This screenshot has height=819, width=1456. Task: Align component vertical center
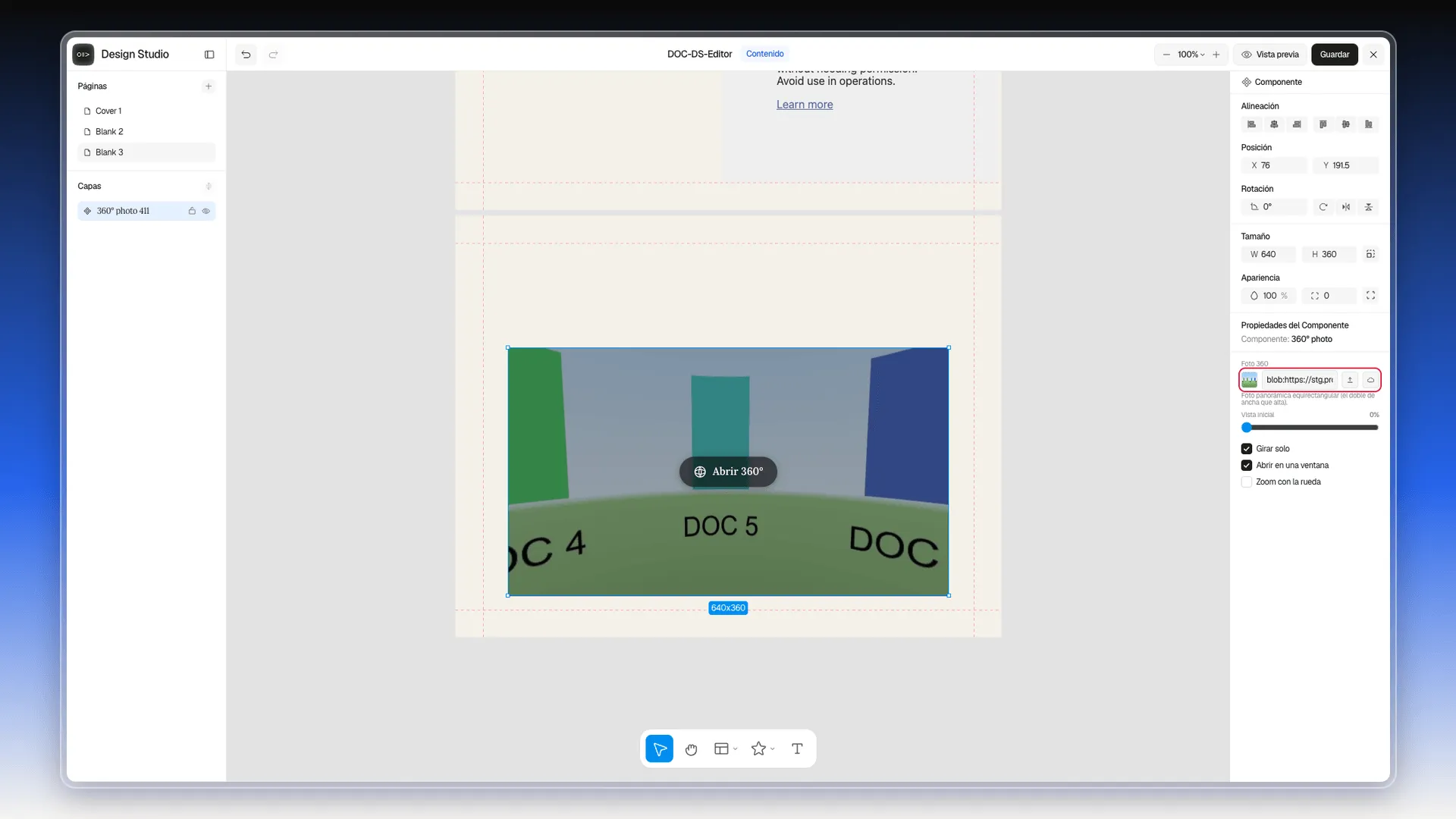tap(1346, 124)
